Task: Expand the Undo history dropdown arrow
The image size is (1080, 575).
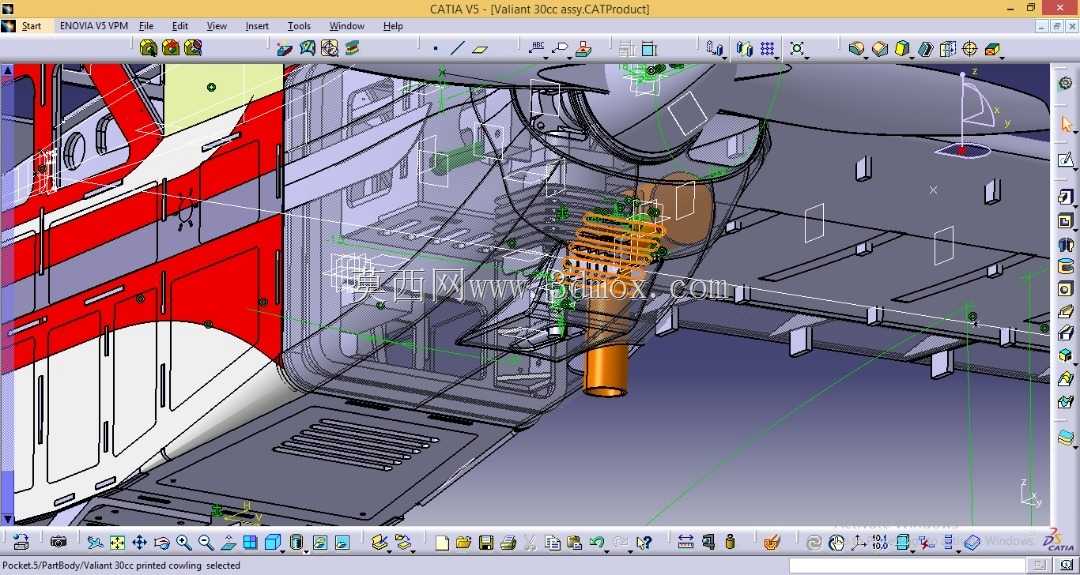Action: coord(607,552)
